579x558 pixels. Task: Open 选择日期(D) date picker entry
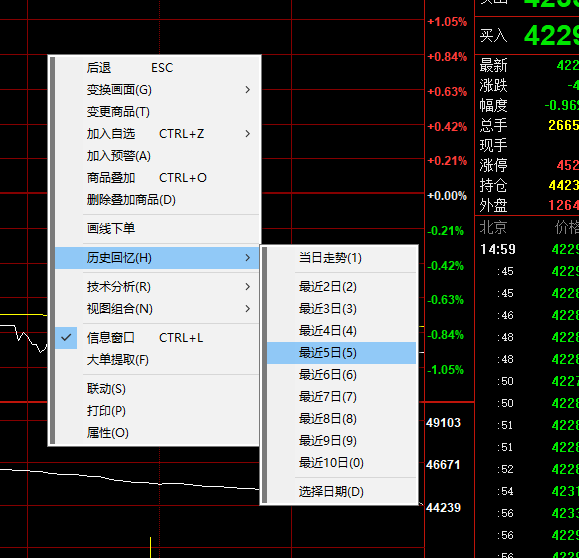point(341,492)
